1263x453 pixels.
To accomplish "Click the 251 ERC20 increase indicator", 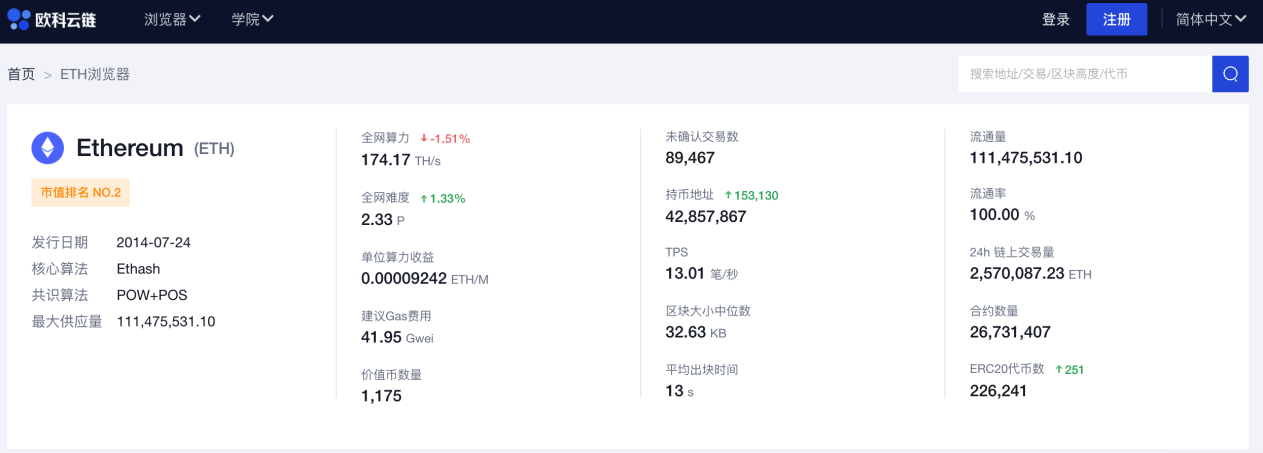I will [1069, 369].
